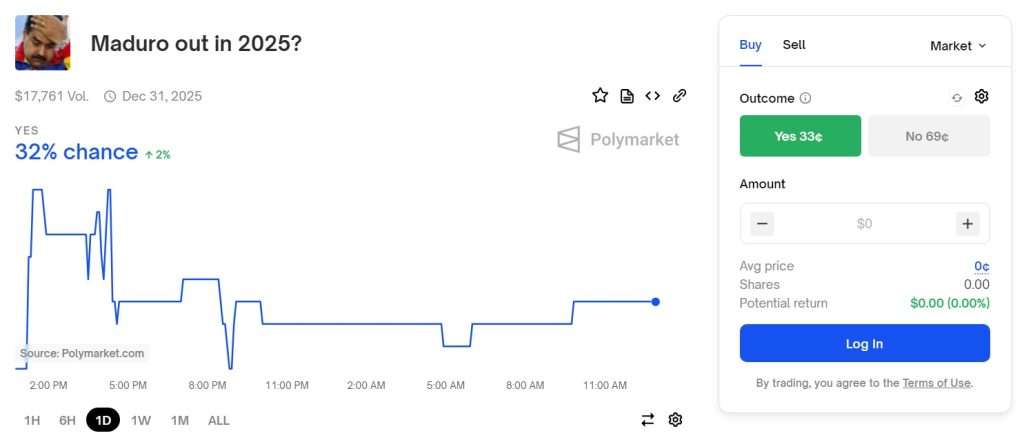The width and height of the screenshot is (1024, 440).
Task: Copy market link with chain icon
Action: coord(679,96)
